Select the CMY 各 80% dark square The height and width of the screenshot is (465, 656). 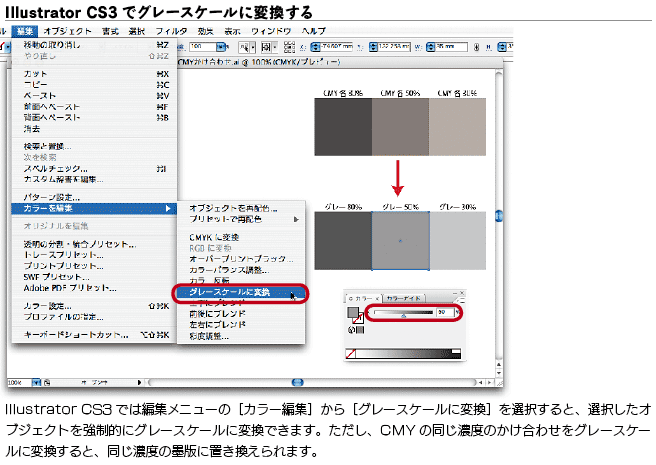click(343, 127)
